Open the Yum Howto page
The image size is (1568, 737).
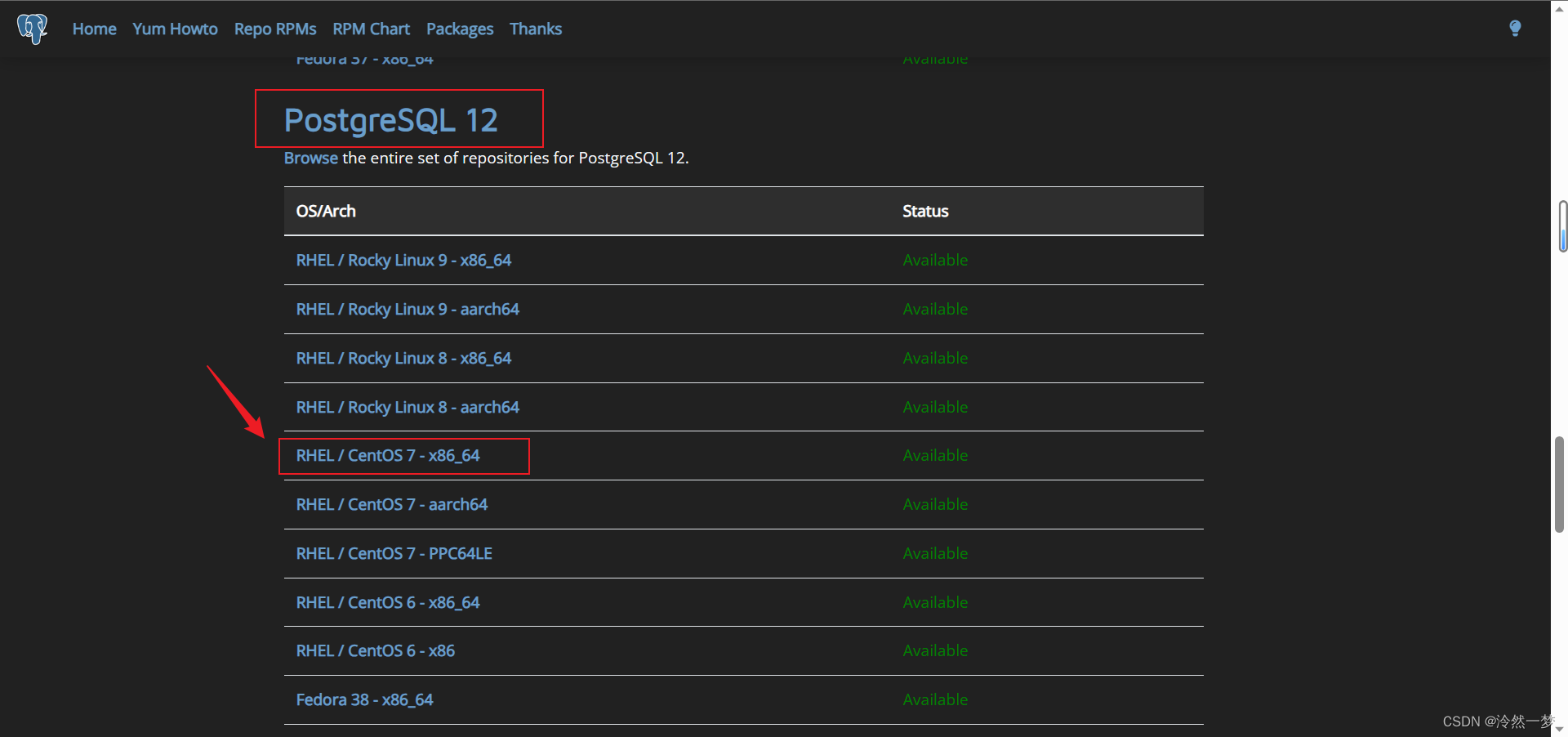[175, 29]
